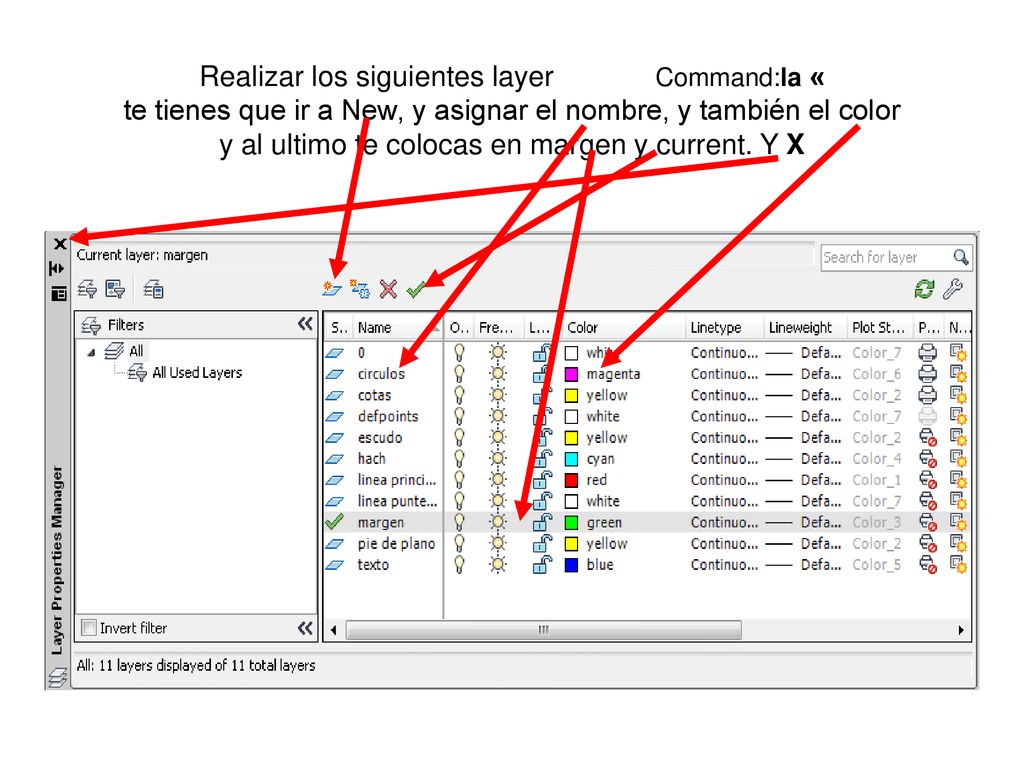Click the Delete Layer red X icon
Screen dimensions: 1024x768
pyautogui.click(x=388, y=289)
